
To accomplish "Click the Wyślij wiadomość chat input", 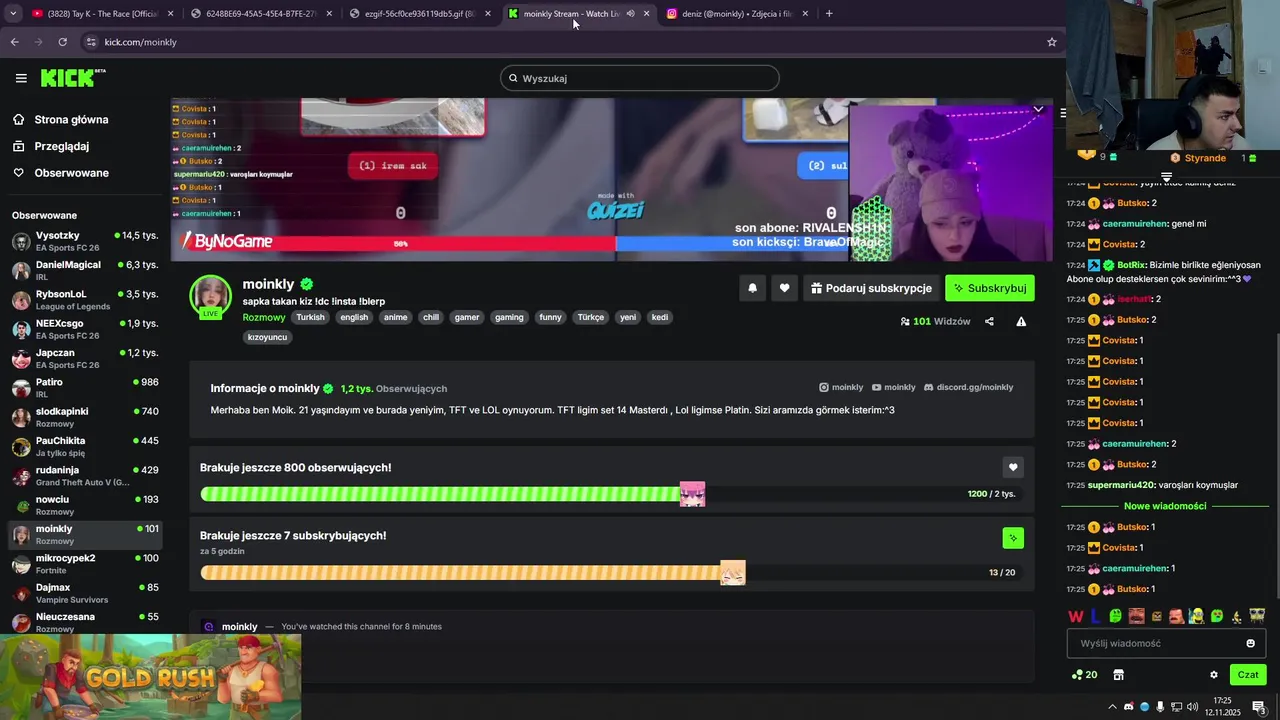I will click(1166, 643).
